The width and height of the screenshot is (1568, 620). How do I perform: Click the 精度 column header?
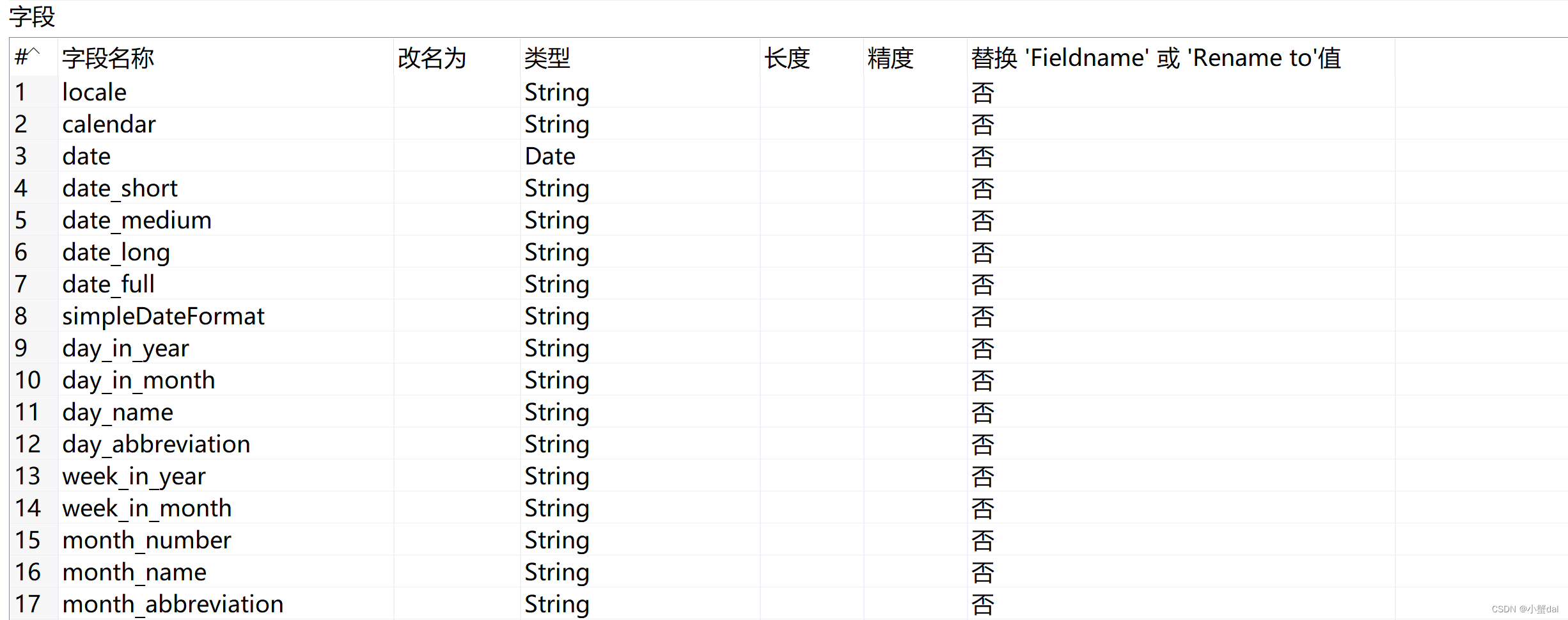pos(890,58)
